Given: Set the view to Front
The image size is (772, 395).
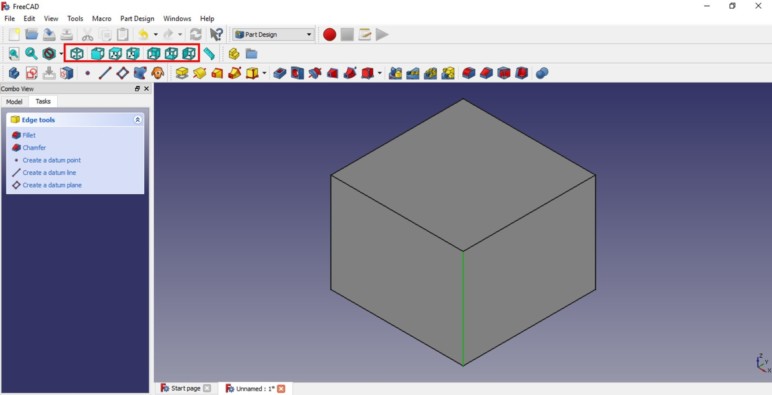Looking at the screenshot, I should (97, 54).
